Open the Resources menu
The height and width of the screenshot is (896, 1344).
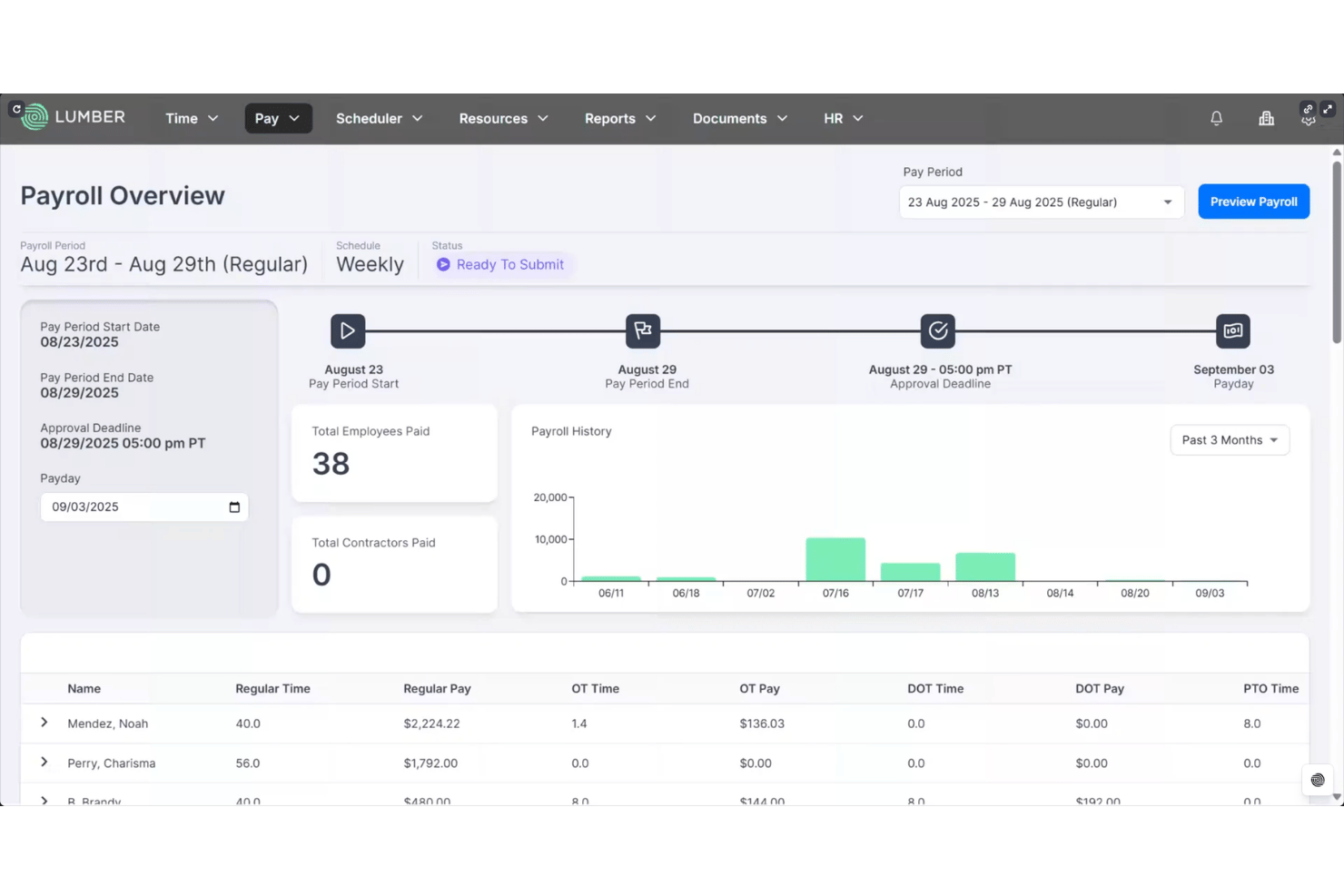tap(504, 118)
